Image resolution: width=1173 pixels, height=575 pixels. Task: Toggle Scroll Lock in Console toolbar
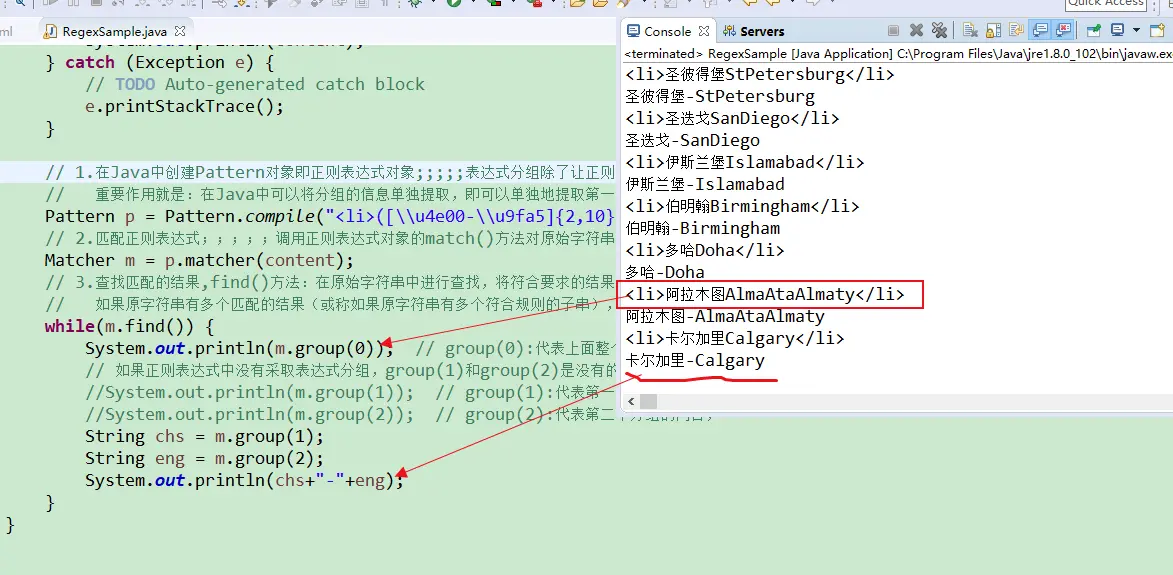pos(993,31)
